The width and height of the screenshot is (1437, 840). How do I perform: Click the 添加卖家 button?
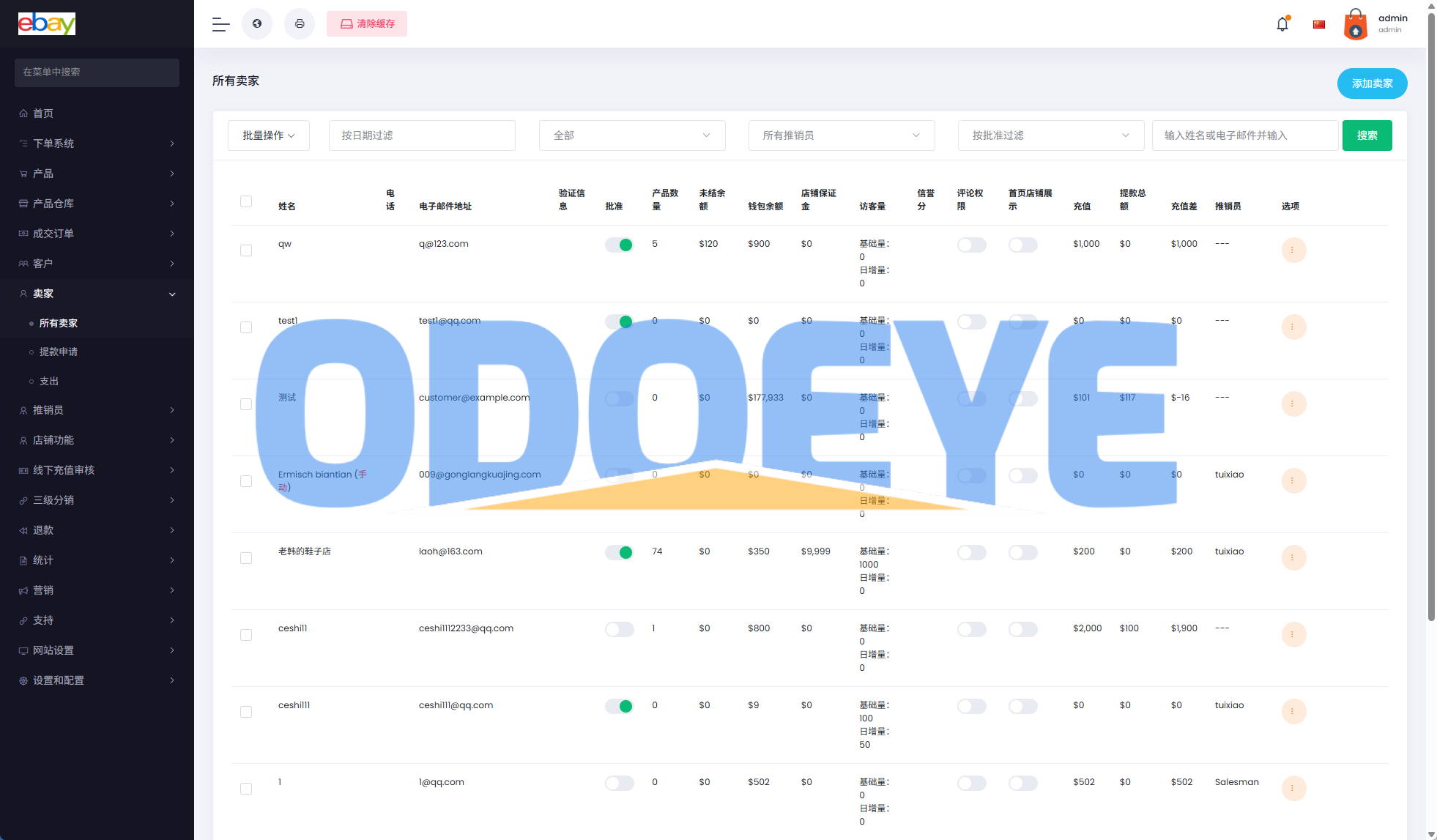click(x=1372, y=83)
